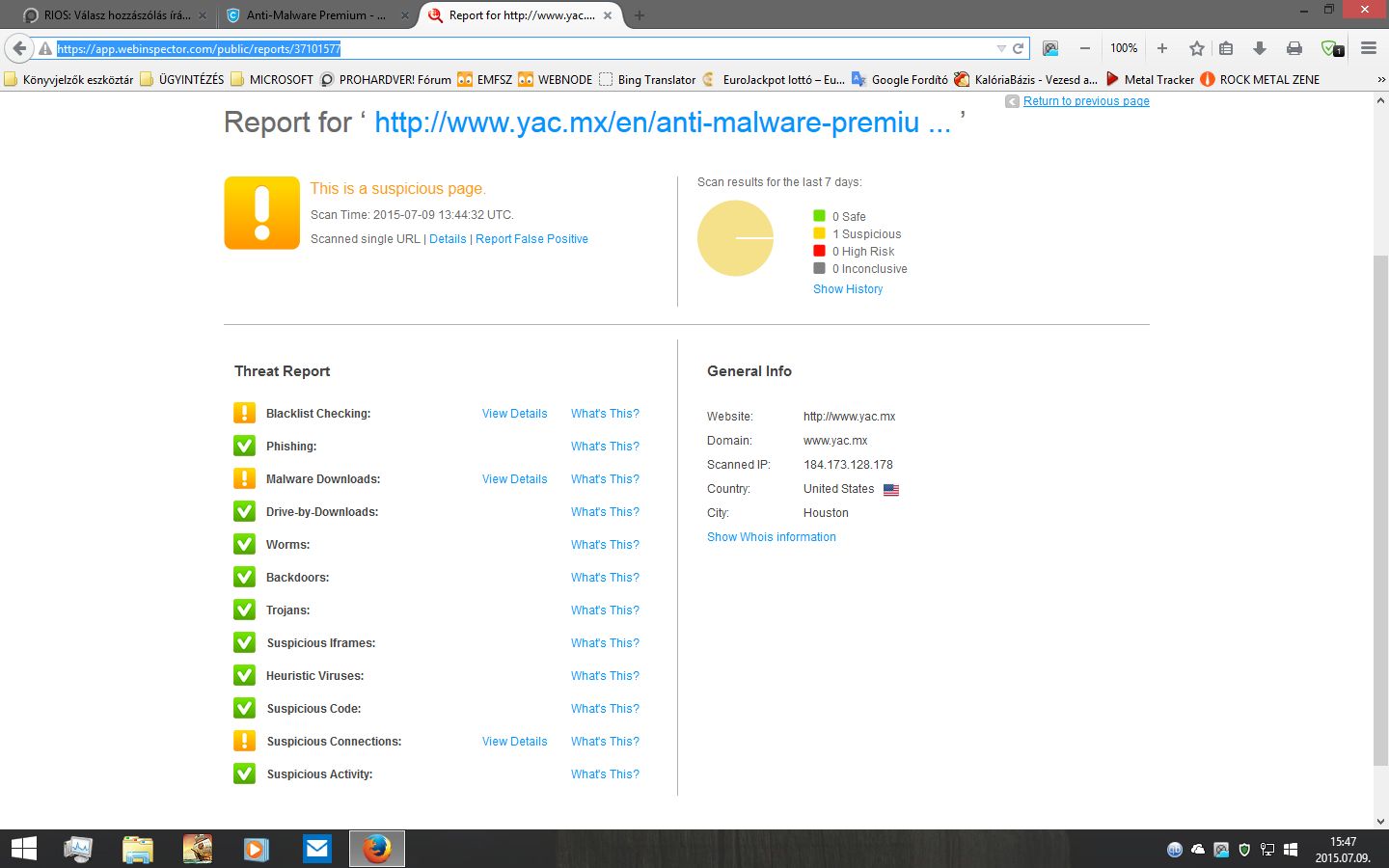Open ROCK METAL ZENE bookmark
Screen dimensions: 1389x868
click(x=1260, y=80)
